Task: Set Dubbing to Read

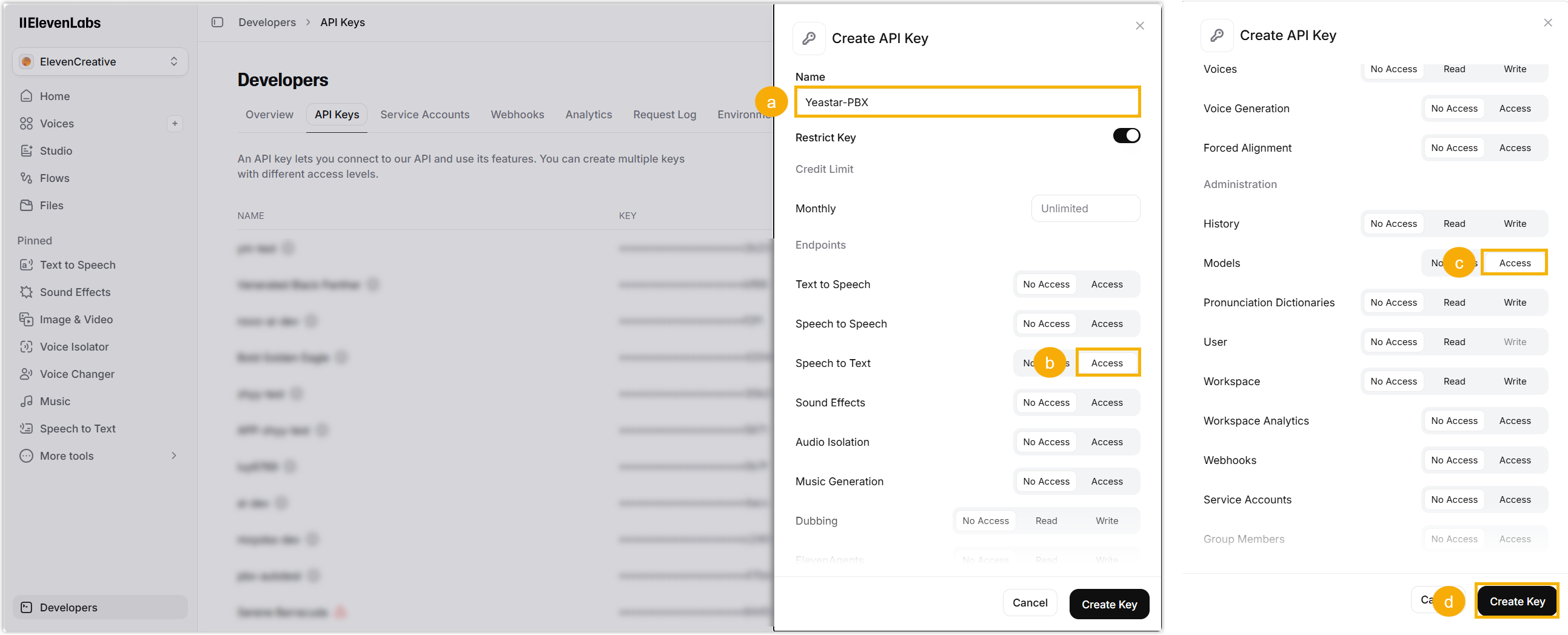Action: 1046,521
